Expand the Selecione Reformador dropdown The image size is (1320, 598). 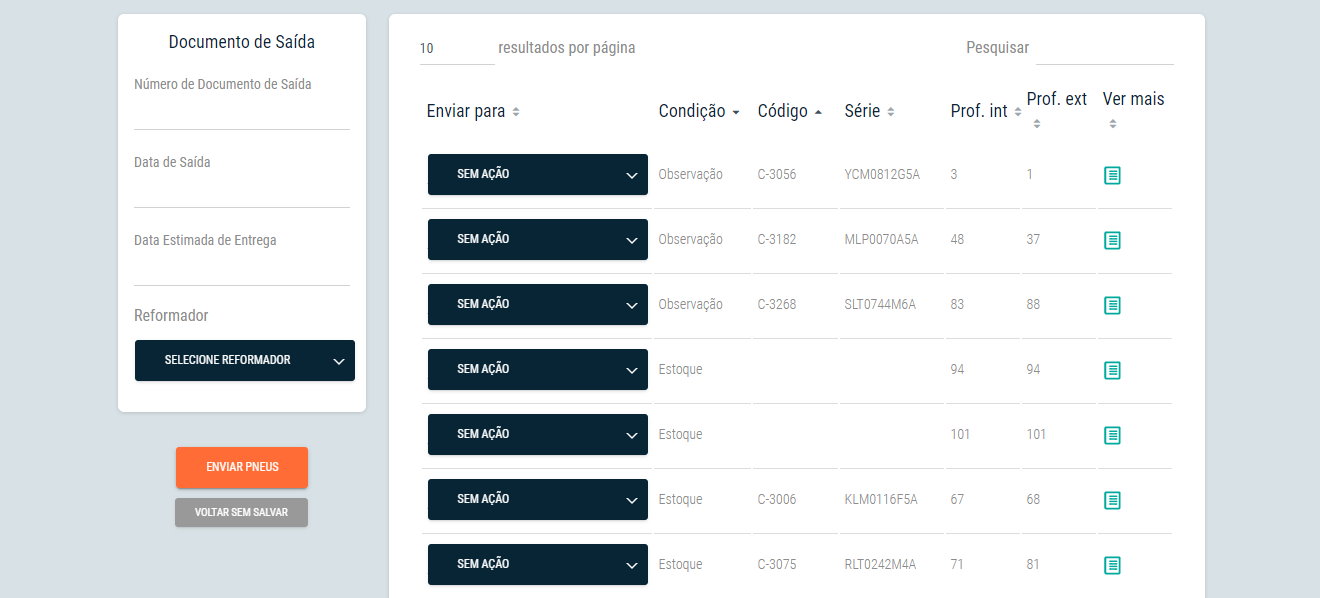click(x=245, y=360)
